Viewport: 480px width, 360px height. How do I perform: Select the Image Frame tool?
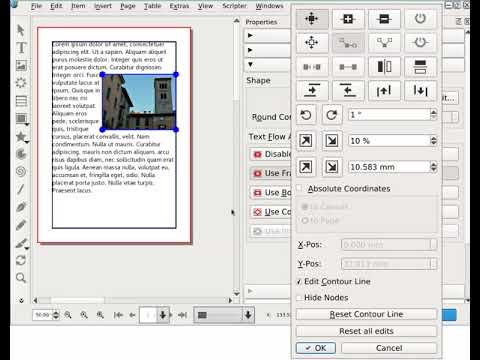pos(21,65)
